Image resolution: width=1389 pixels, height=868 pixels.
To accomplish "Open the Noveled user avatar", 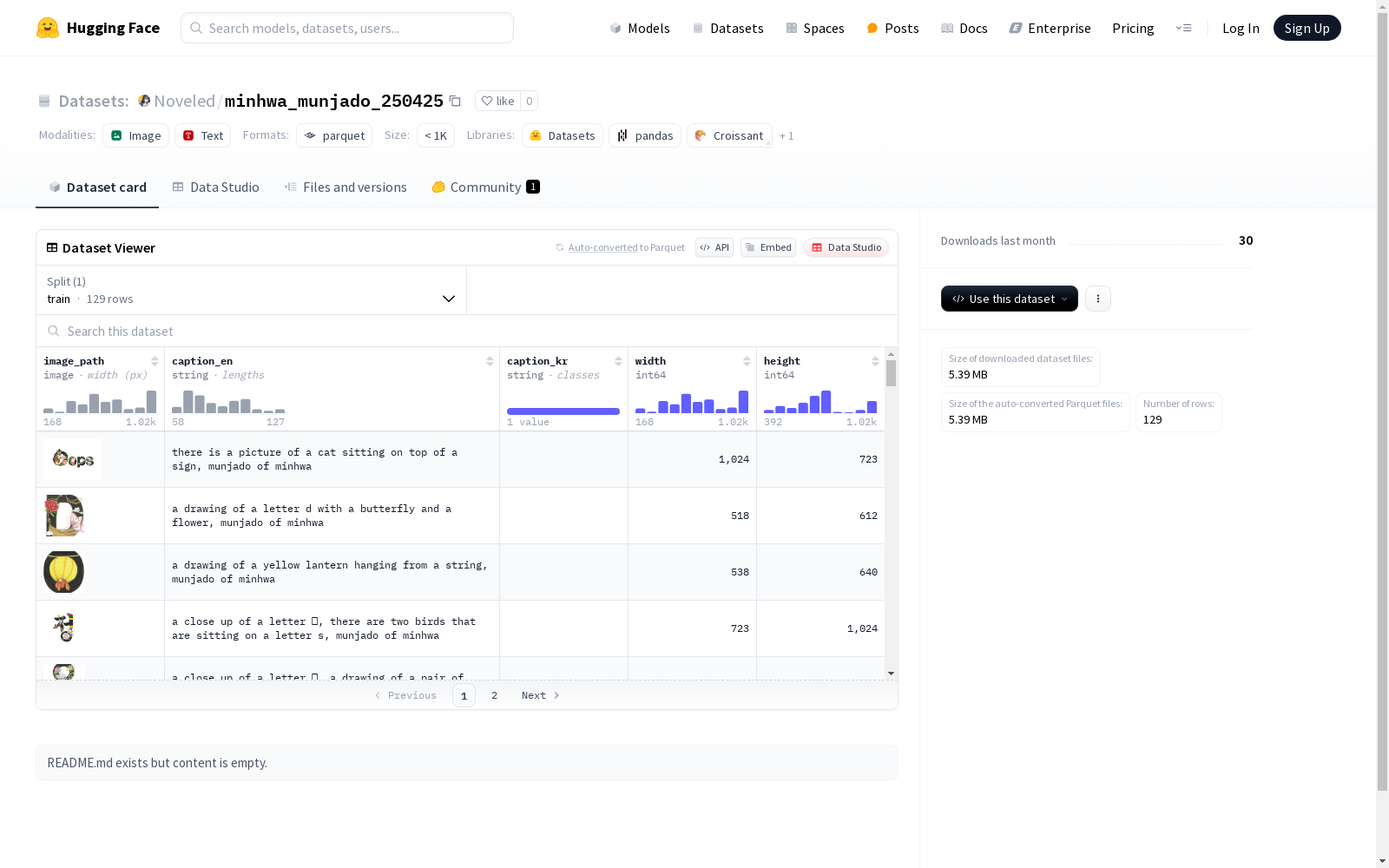I will click(x=144, y=101).
